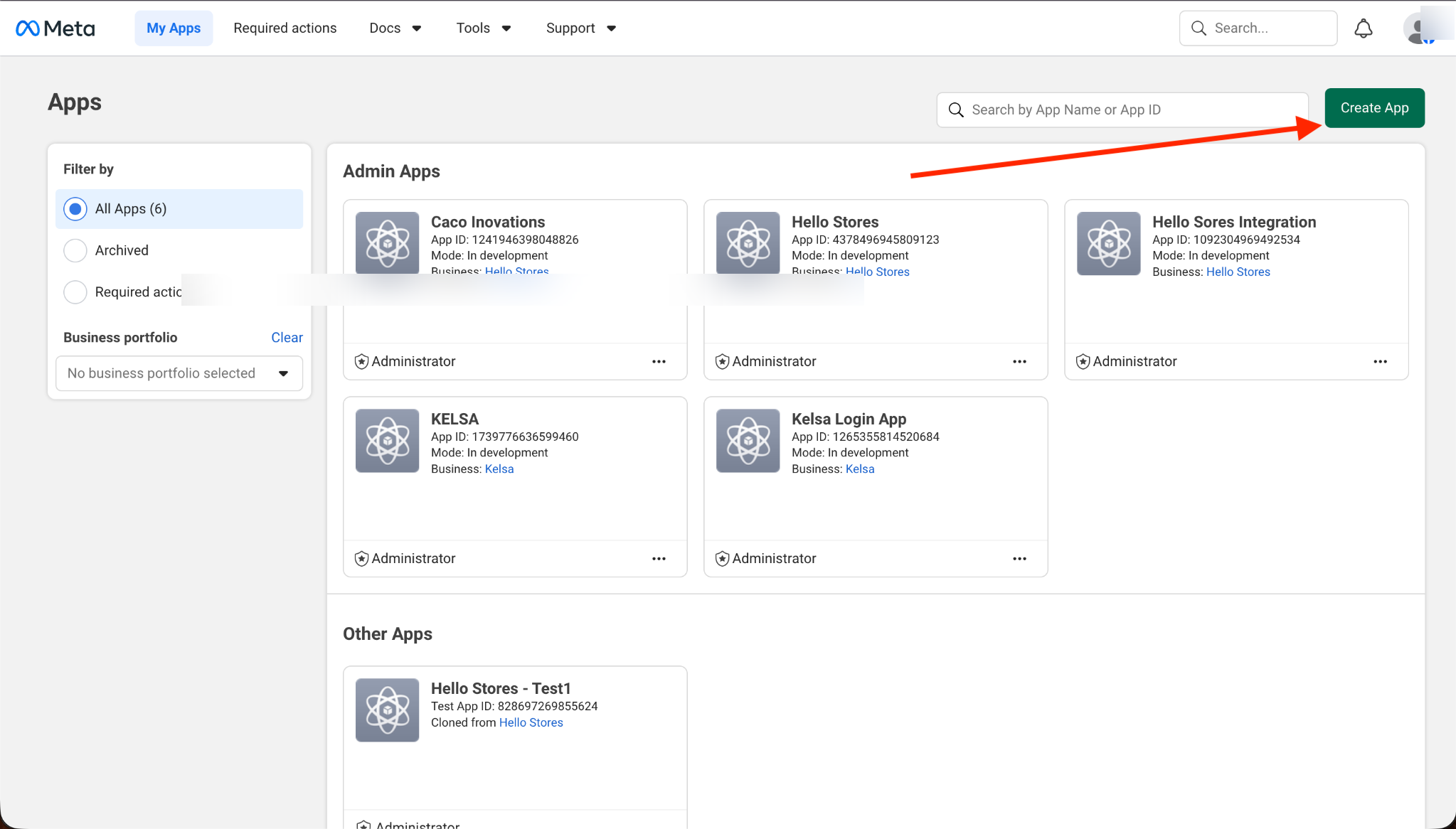Click KELSA app icon

387,440
